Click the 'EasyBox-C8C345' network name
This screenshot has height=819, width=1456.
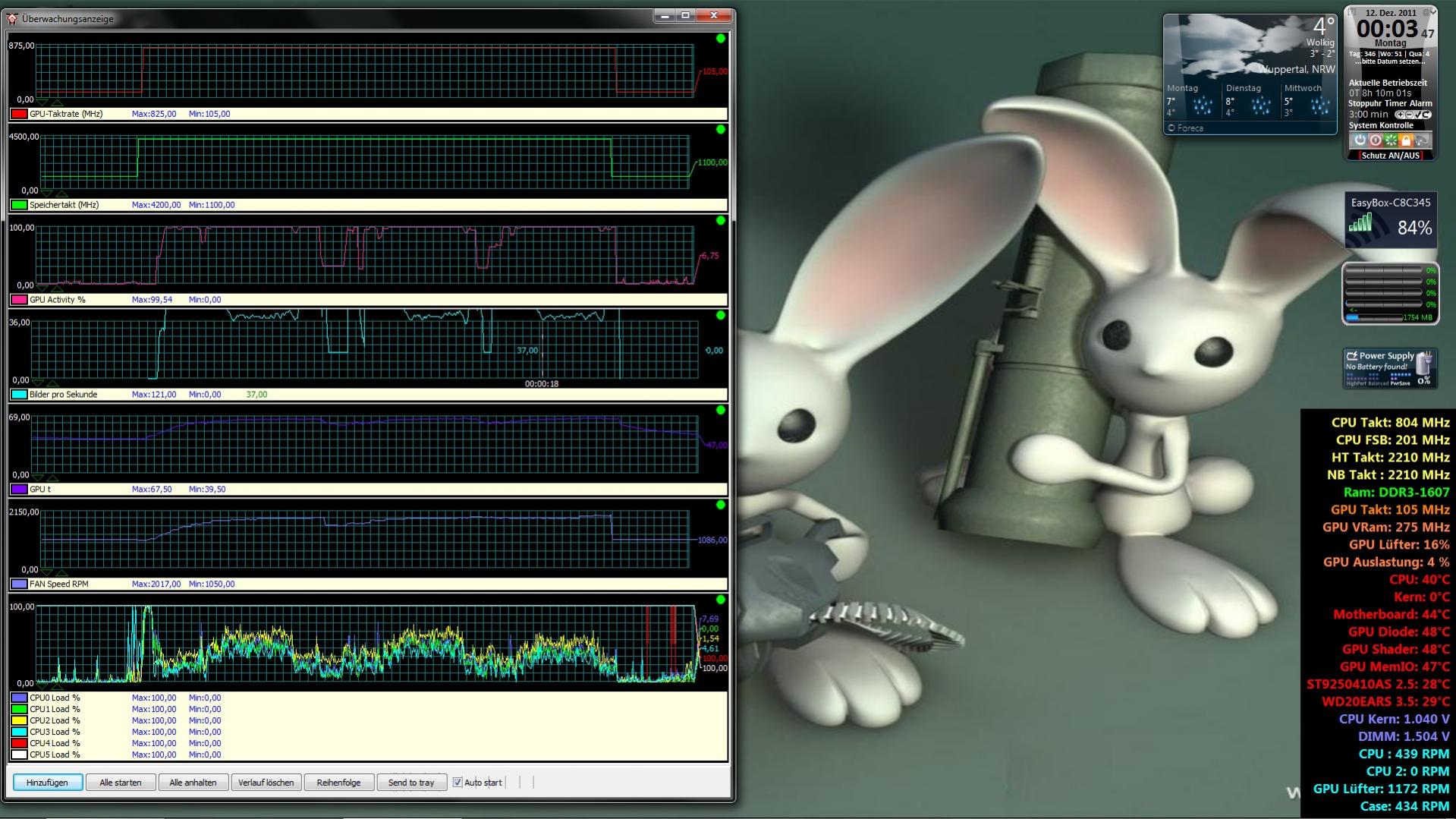coord(1391,203)
